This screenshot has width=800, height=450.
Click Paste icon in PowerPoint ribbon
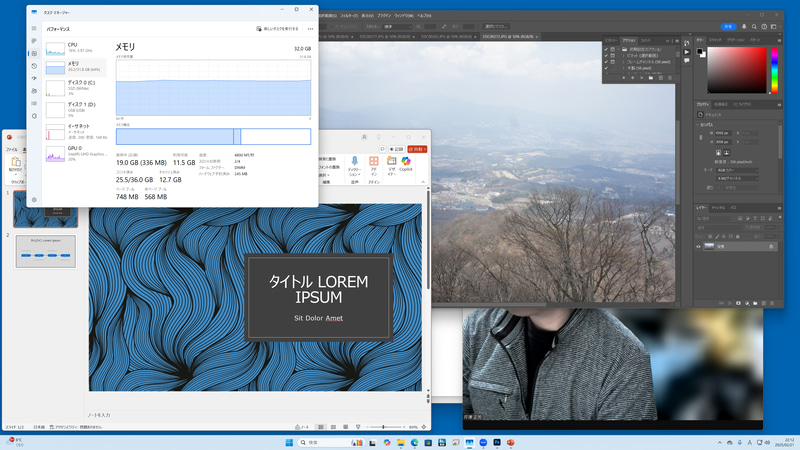click(x=16, y=163)
